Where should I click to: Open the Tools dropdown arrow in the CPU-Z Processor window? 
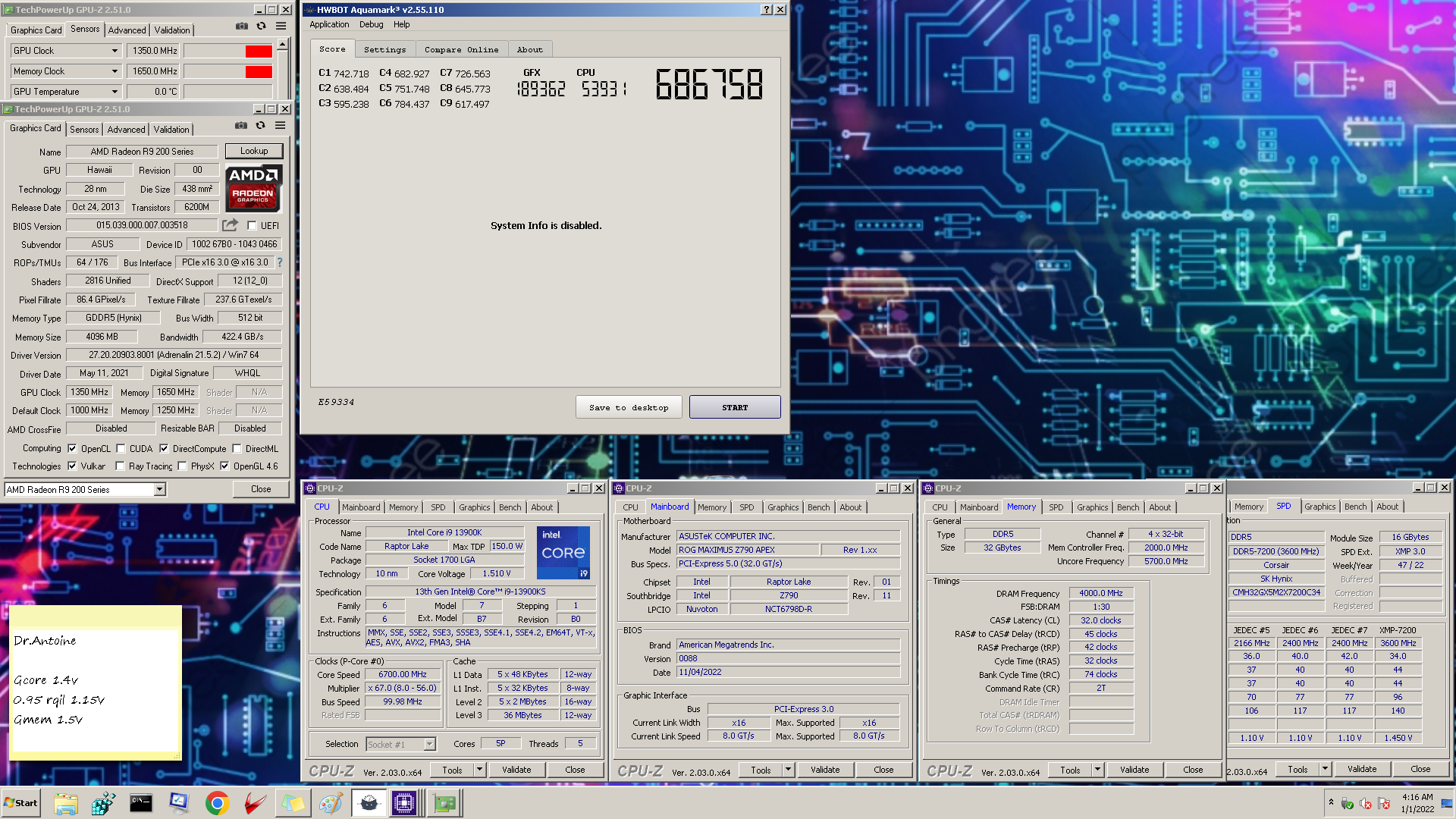pyautogui.click(x=479, y=770)
